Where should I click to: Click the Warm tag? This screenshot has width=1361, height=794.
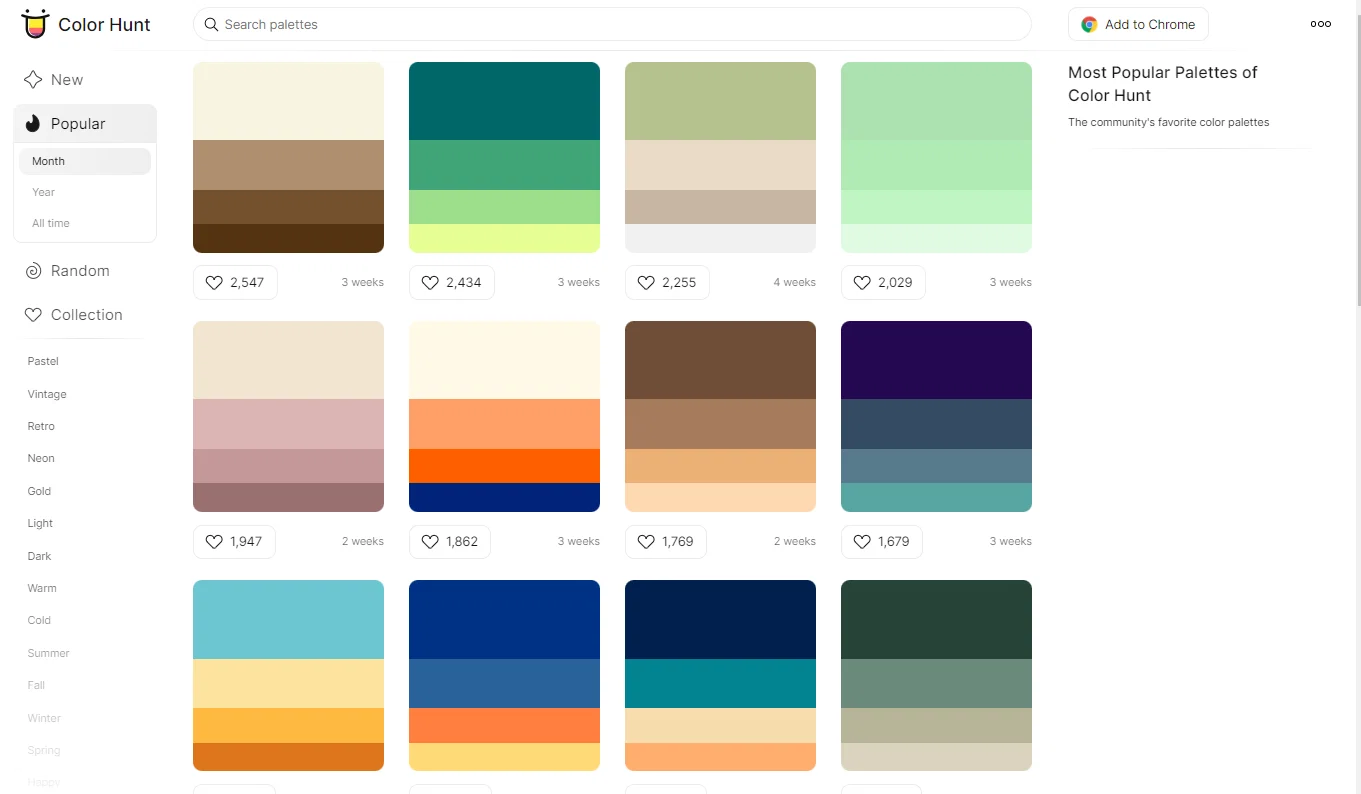42,588
